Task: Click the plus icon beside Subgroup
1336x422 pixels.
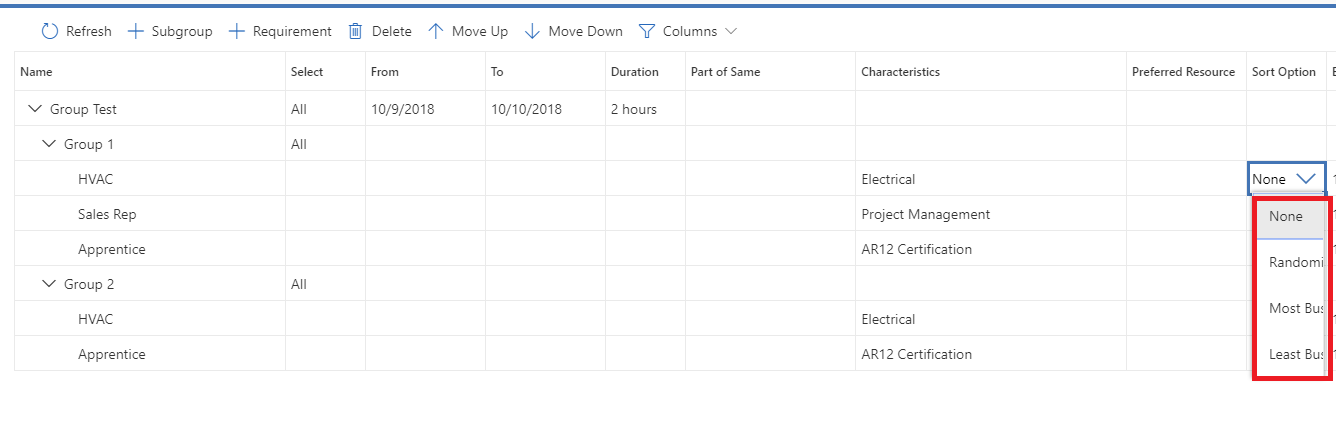Action: (136, 31)
